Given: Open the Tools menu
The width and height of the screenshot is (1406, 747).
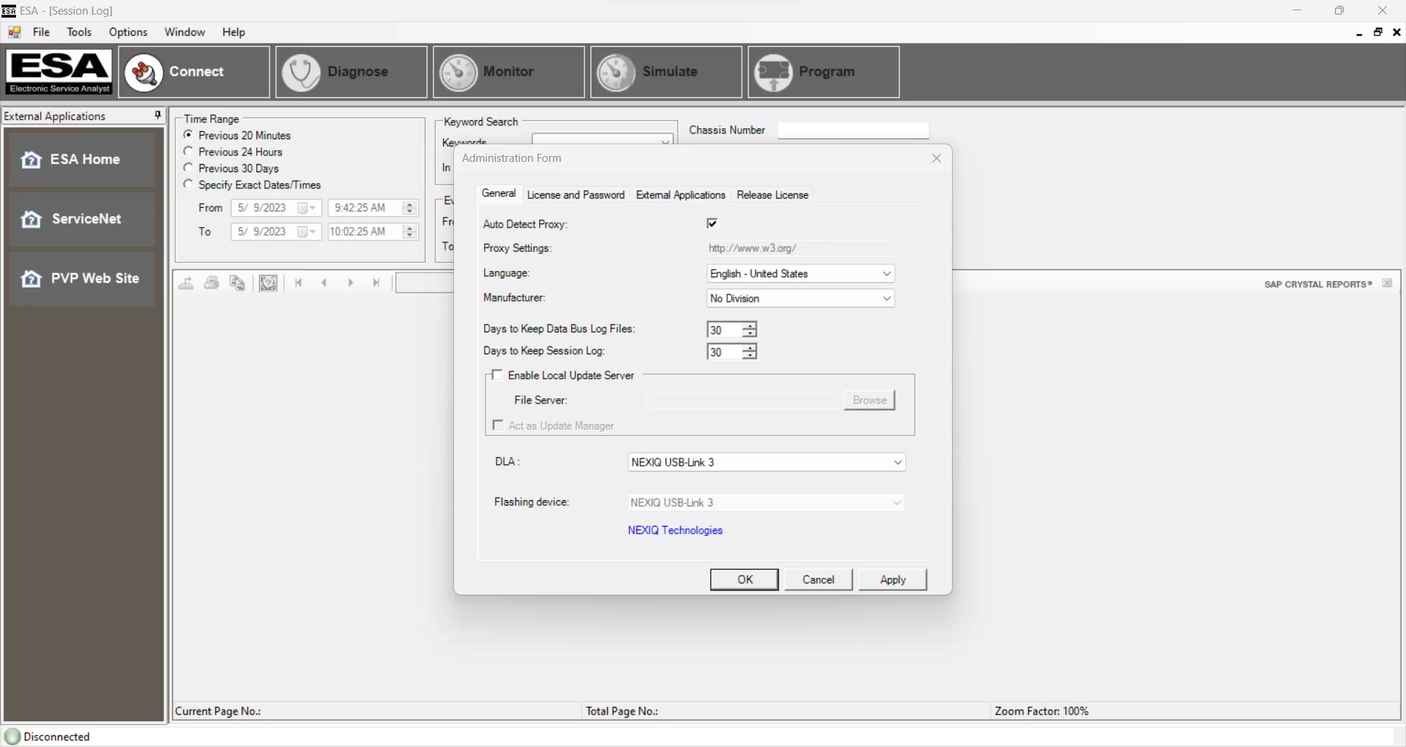Looking at the screenshot, I should pos(78,31).
